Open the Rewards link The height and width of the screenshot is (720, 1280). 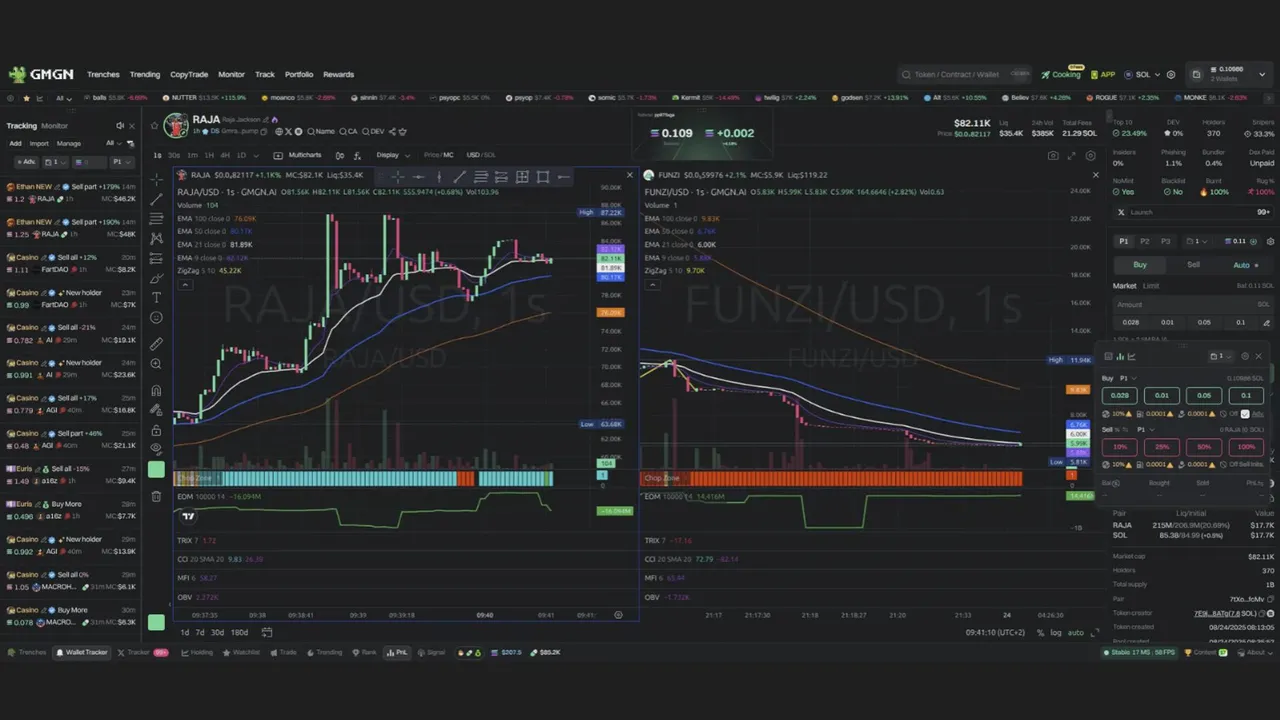point(338,74)
